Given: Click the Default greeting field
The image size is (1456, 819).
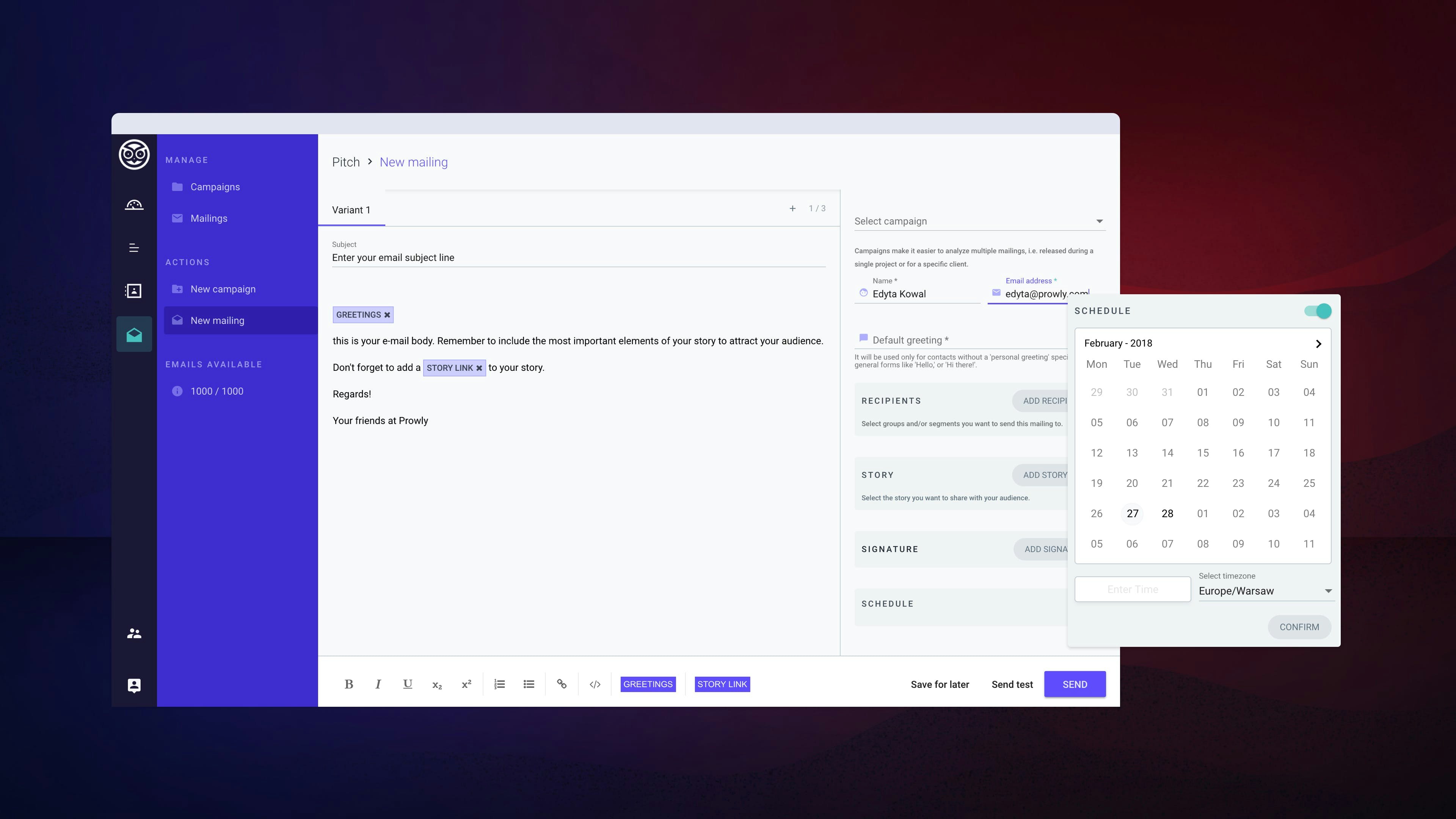Looking at the screenshot, I should coord(961,340).
